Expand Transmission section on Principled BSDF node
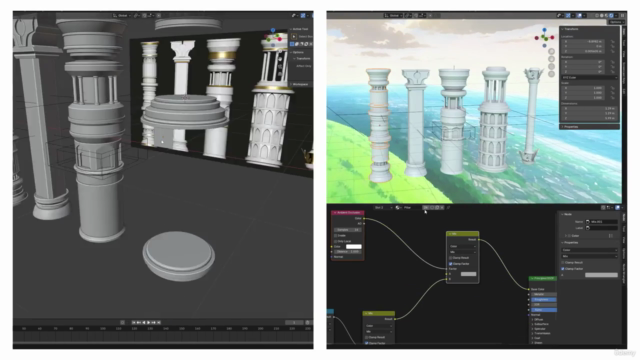The width and height of the screenshot is (640, 360). point(543,333)
